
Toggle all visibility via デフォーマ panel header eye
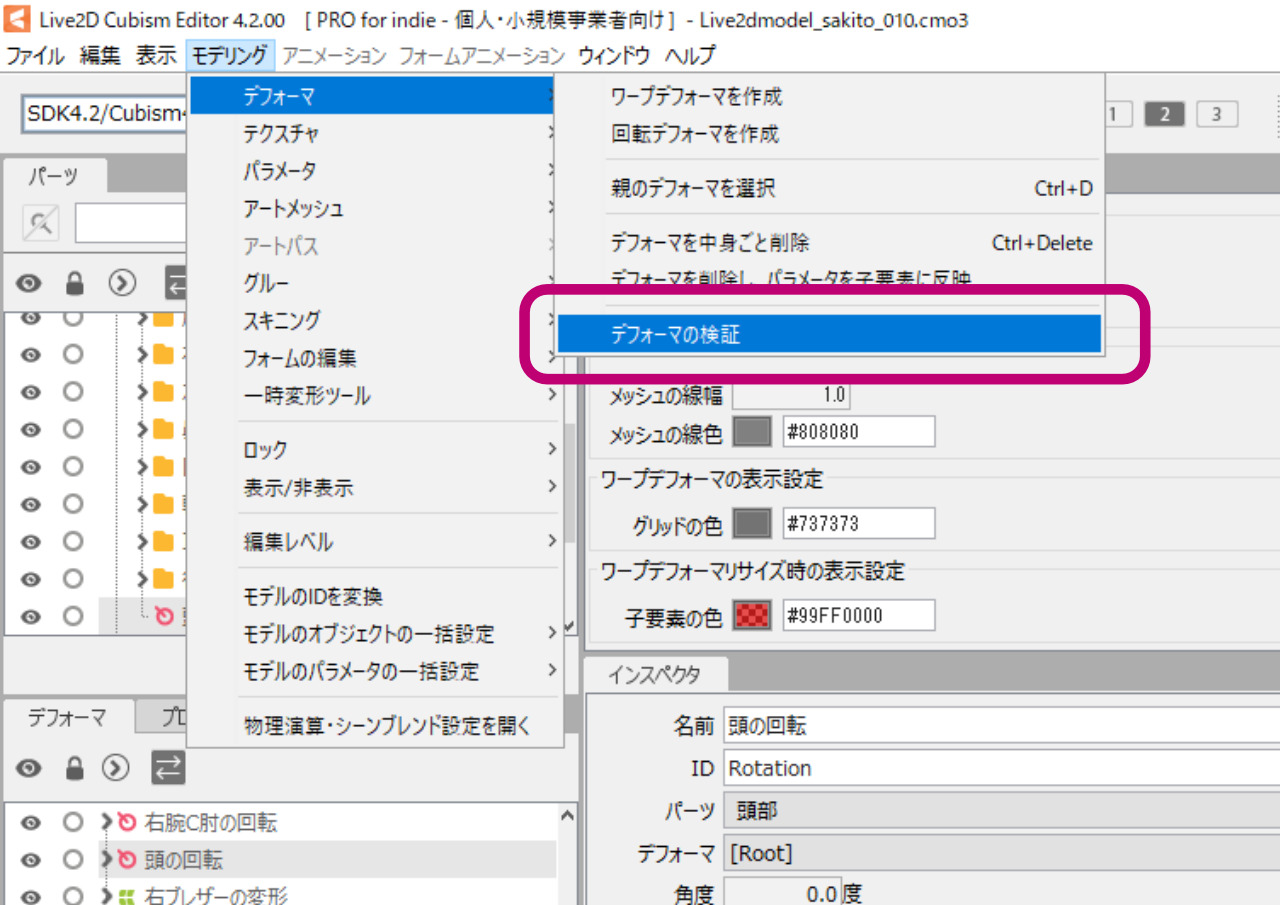click(30, 768)
